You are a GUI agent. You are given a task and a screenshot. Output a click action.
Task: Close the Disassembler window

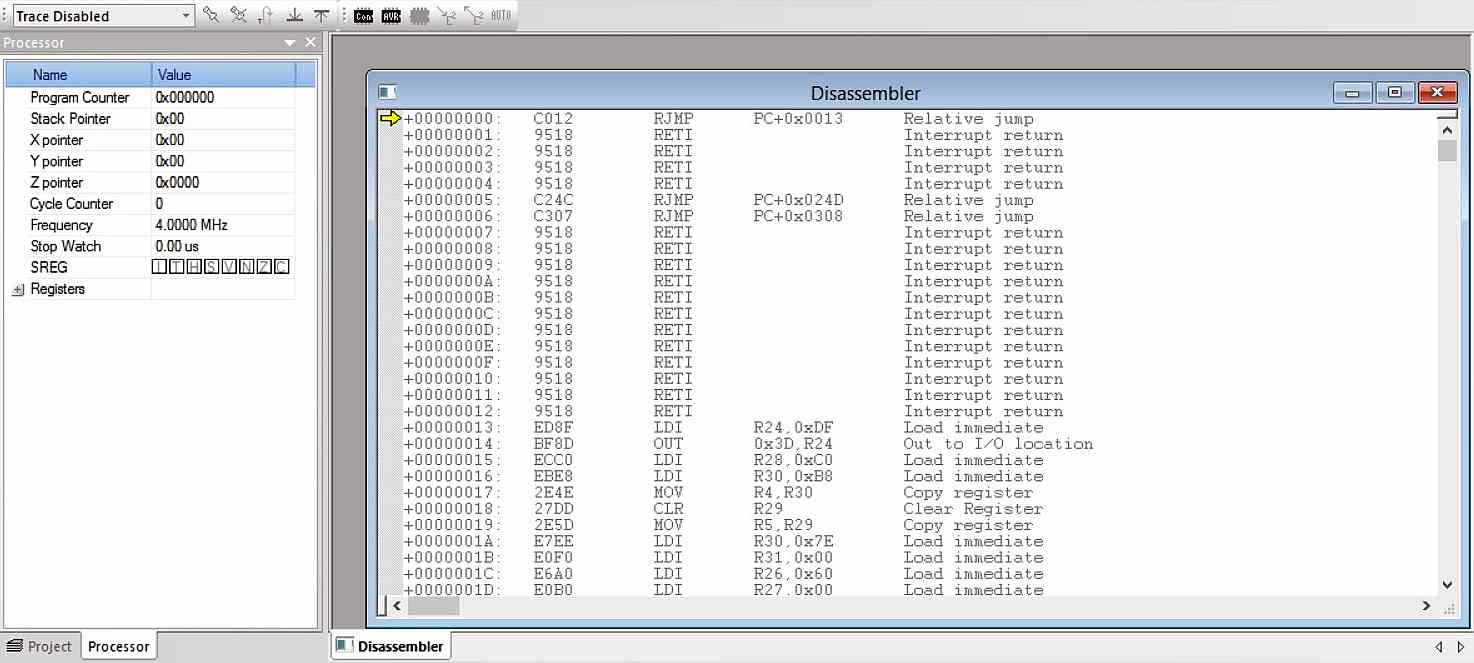(x=1437, y=93)
